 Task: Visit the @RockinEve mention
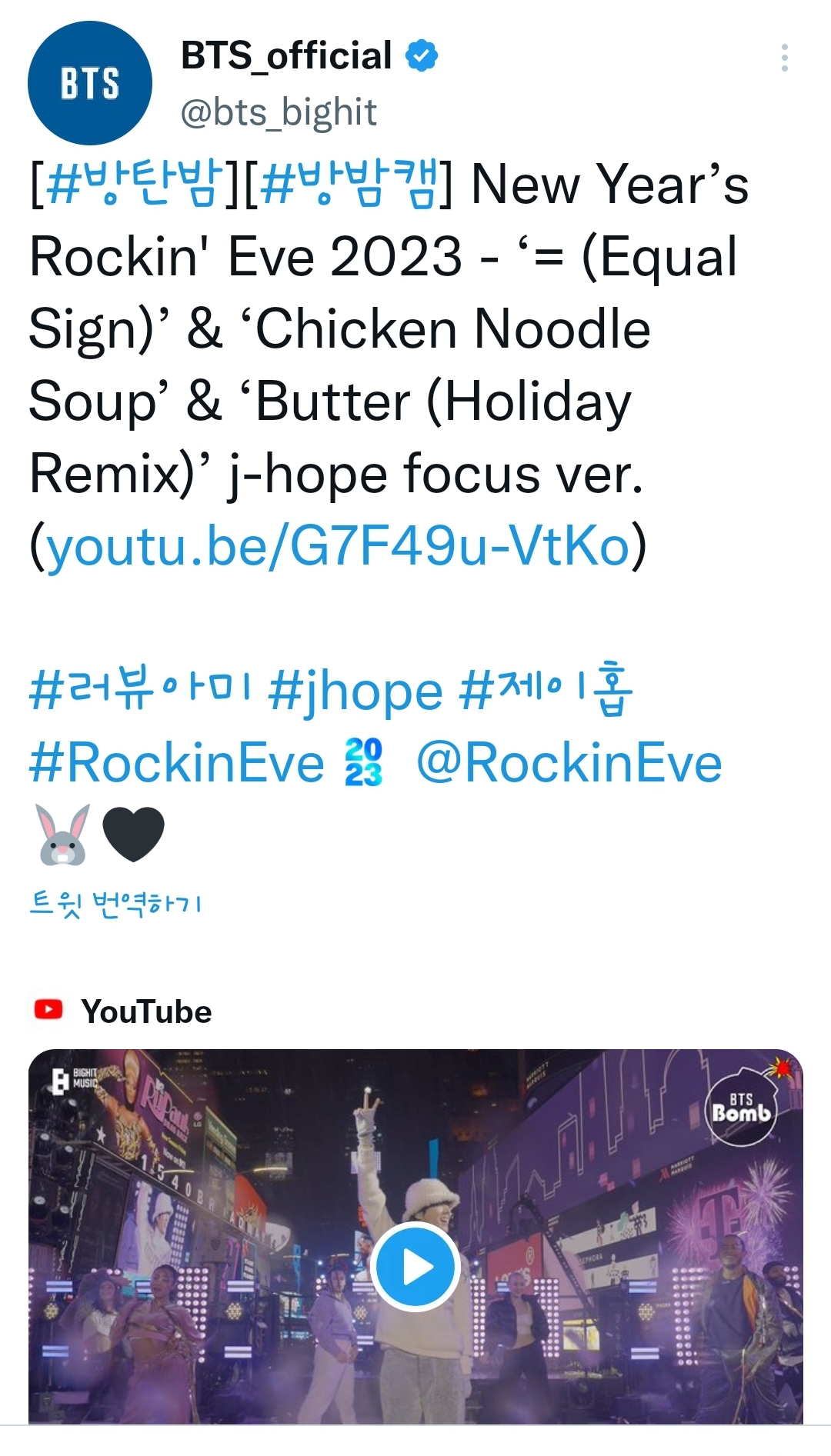[569, 763]
